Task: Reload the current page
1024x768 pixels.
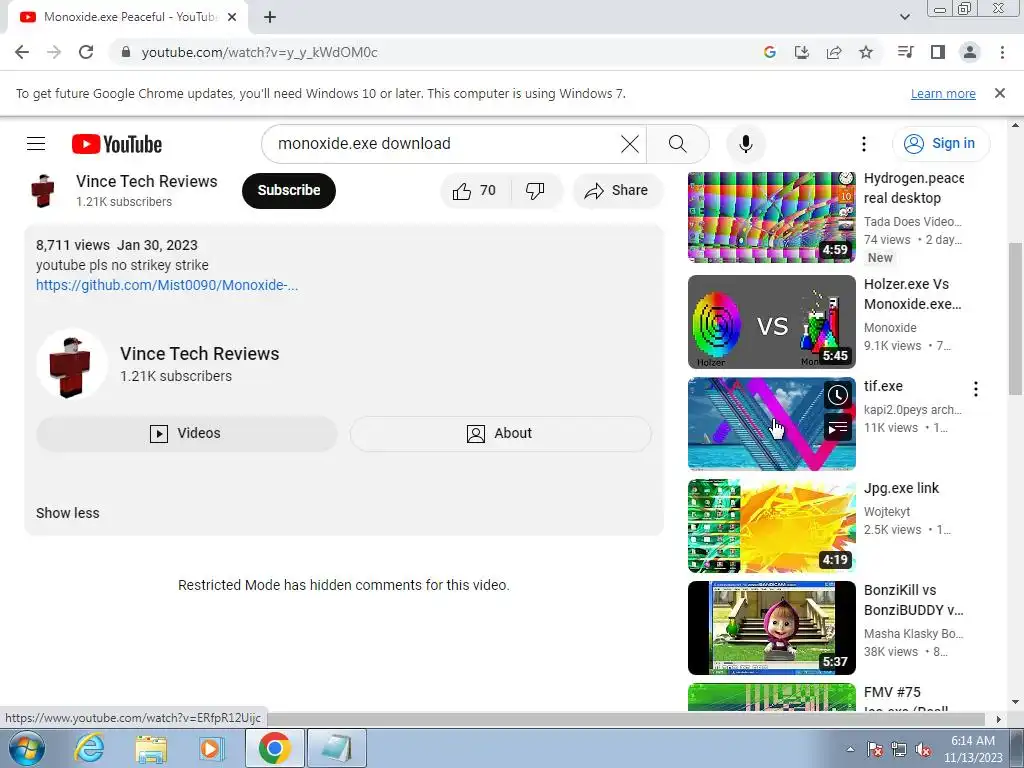Action: 86,52
